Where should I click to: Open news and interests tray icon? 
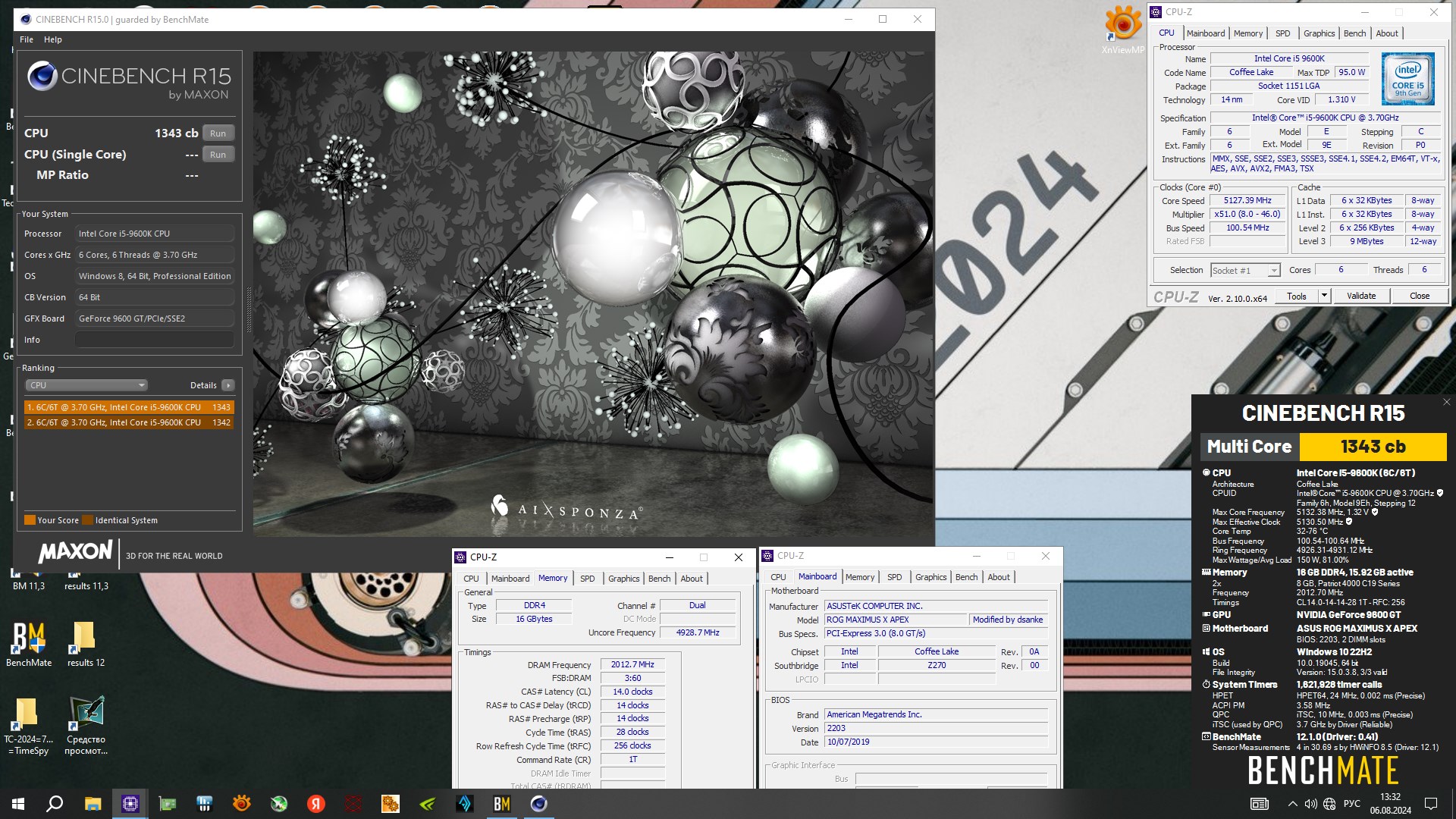click(x=1260, y=804)
